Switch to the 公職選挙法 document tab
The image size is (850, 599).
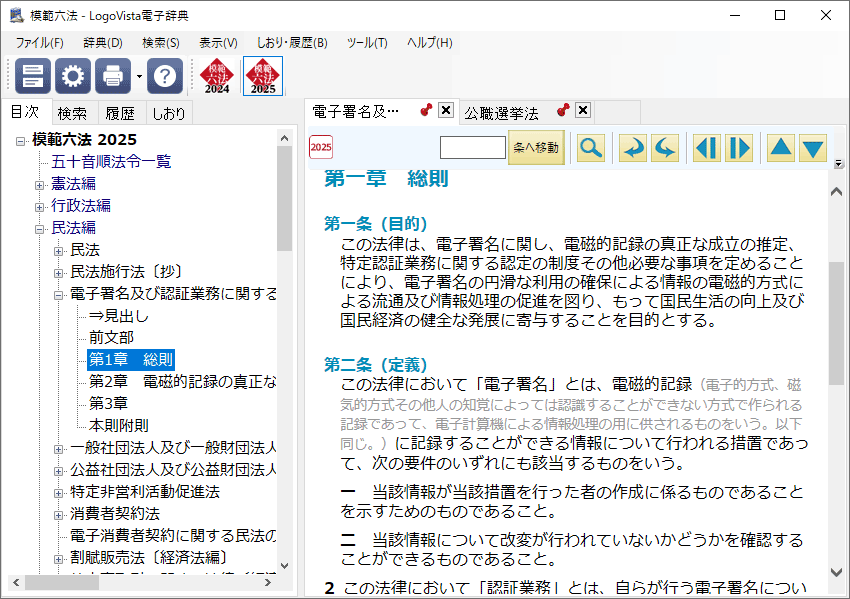point(501,113)
